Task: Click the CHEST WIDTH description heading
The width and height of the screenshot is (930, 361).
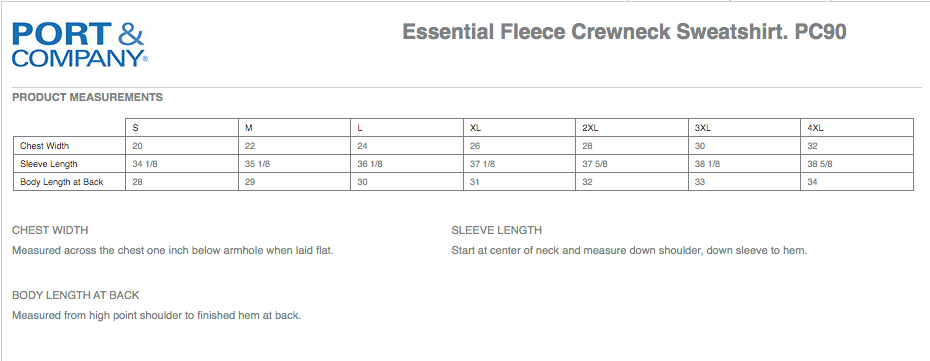Action: (50, 231)
